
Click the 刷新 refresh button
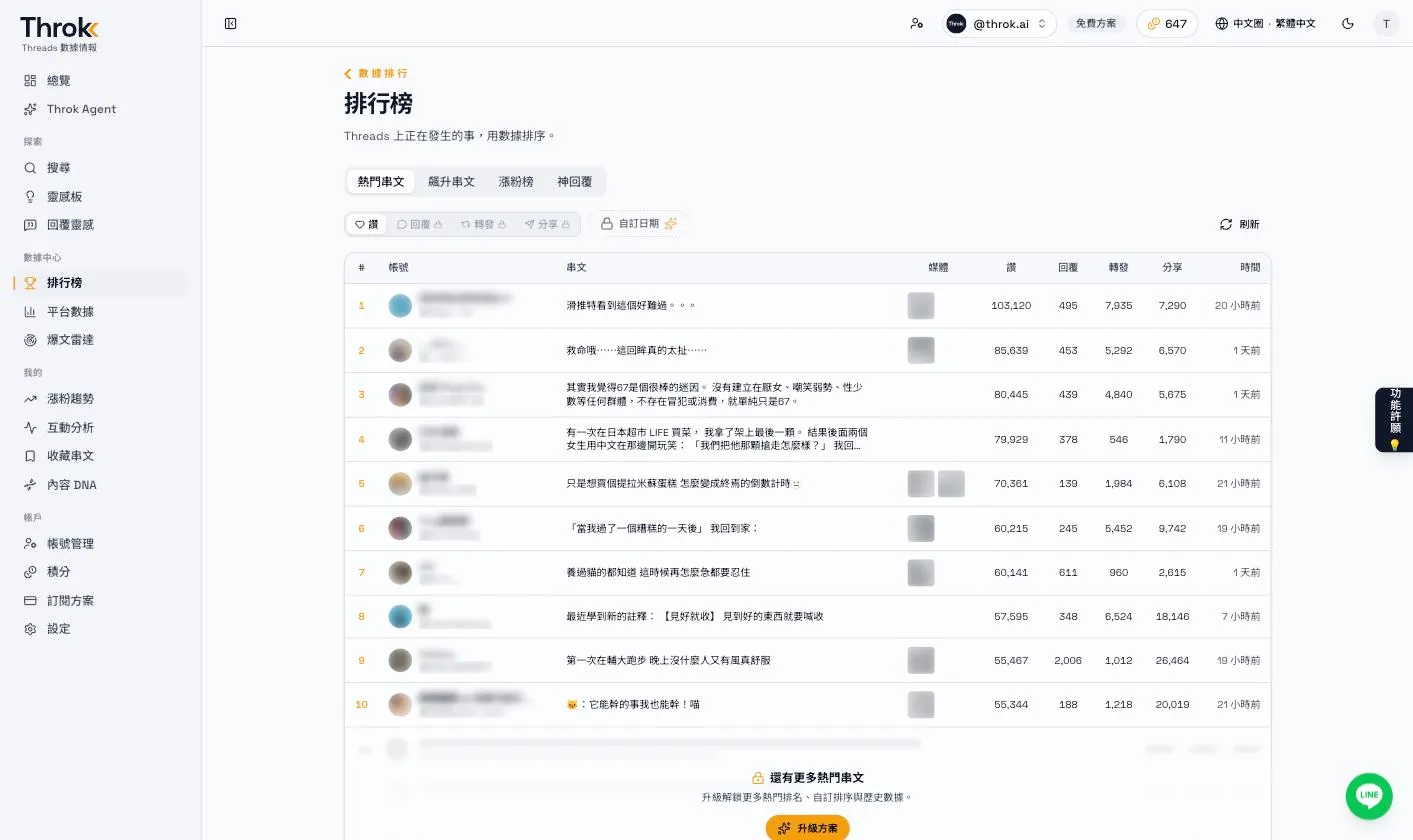point(1239,224)
